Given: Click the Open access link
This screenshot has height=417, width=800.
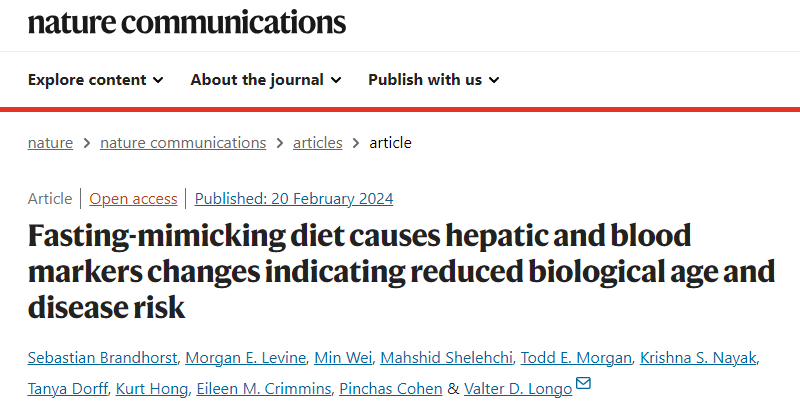Looking at the screenshot, I should pos(133,199).
